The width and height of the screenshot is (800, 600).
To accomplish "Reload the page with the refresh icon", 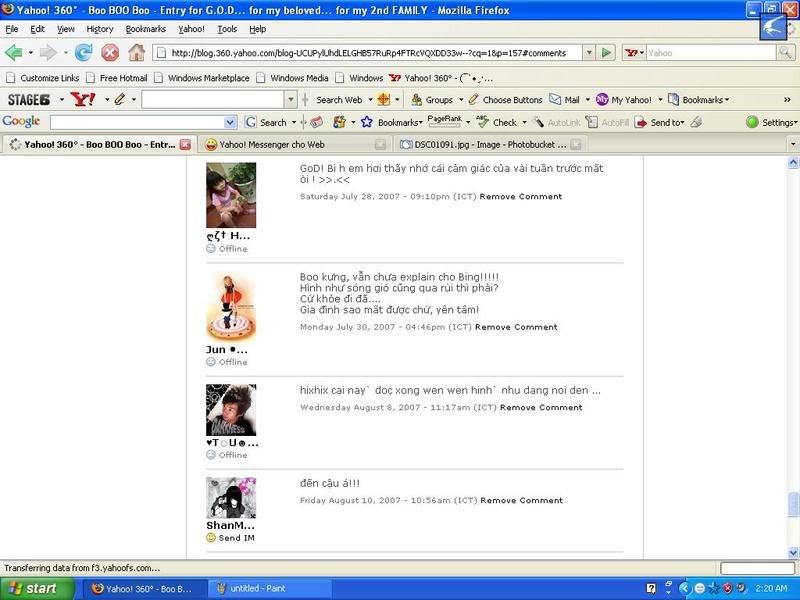I will click(x=84, y=53).
